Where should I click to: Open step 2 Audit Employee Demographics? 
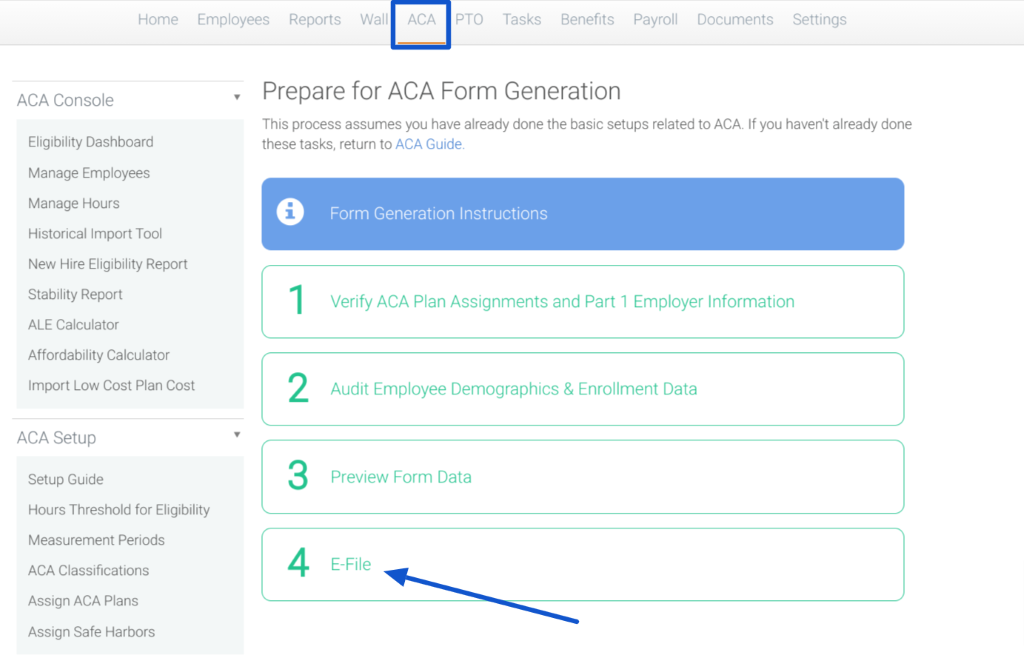point(583,389)
